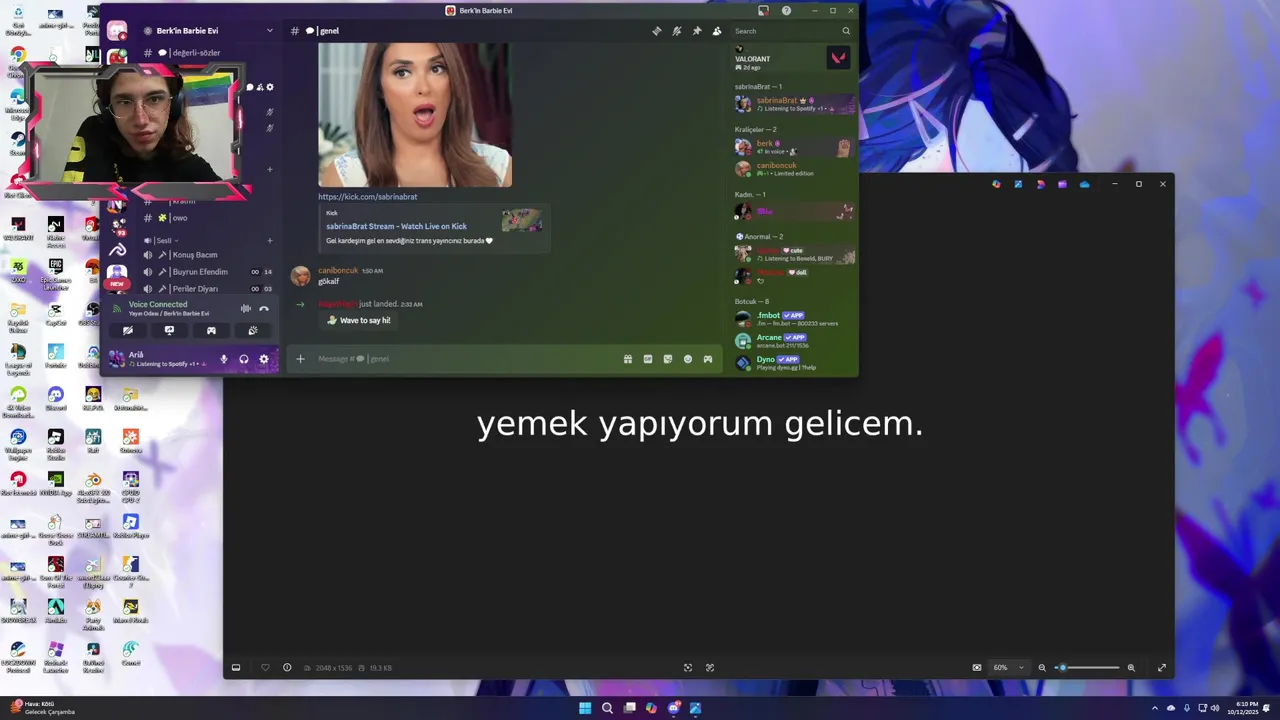Image resolution: width=1280 pixels, height=720 pixels.
Task: Zoom out in Photos viewer
Action: point(1042,668)
